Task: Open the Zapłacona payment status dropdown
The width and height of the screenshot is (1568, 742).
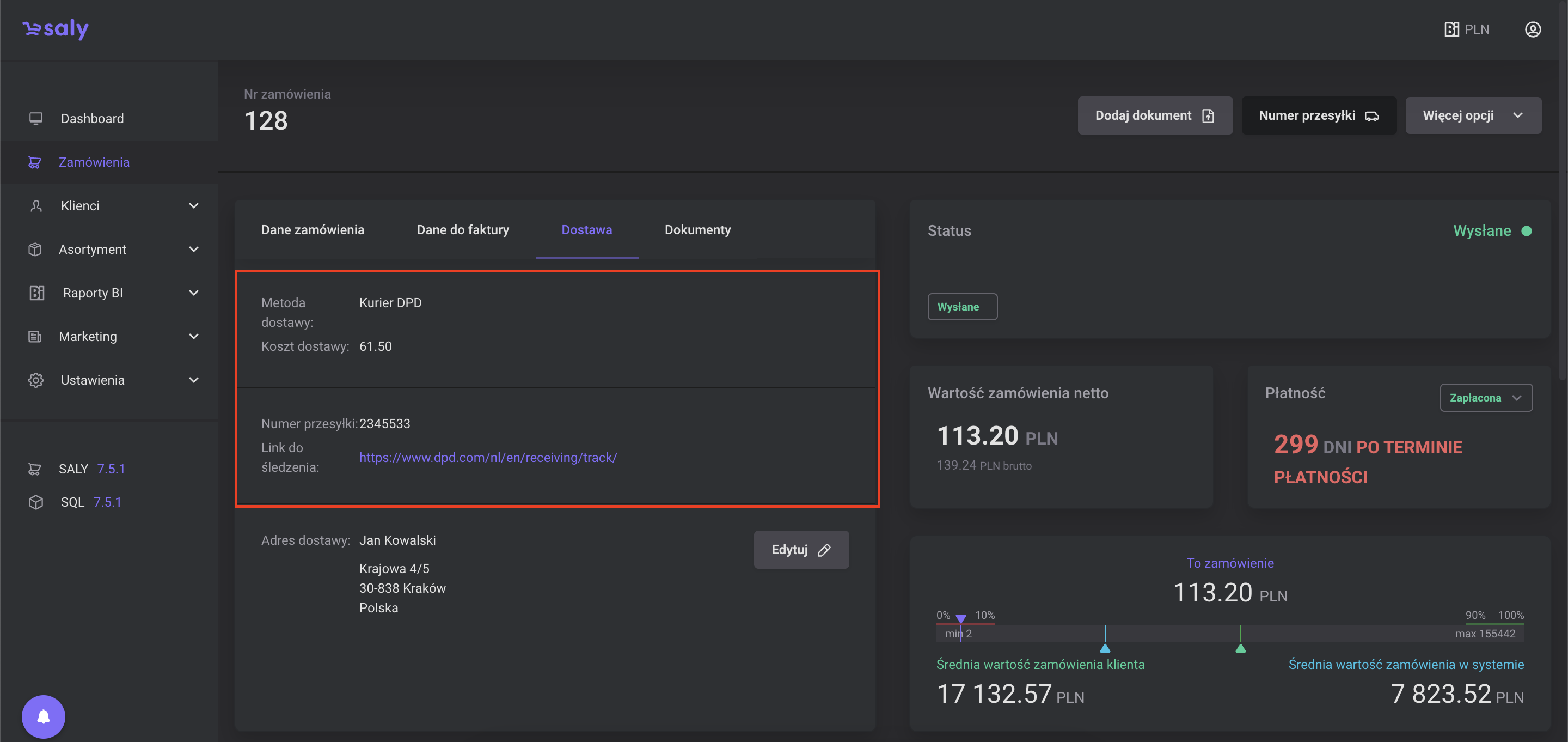Action: pyautogui.click(x=1485, y=398)
